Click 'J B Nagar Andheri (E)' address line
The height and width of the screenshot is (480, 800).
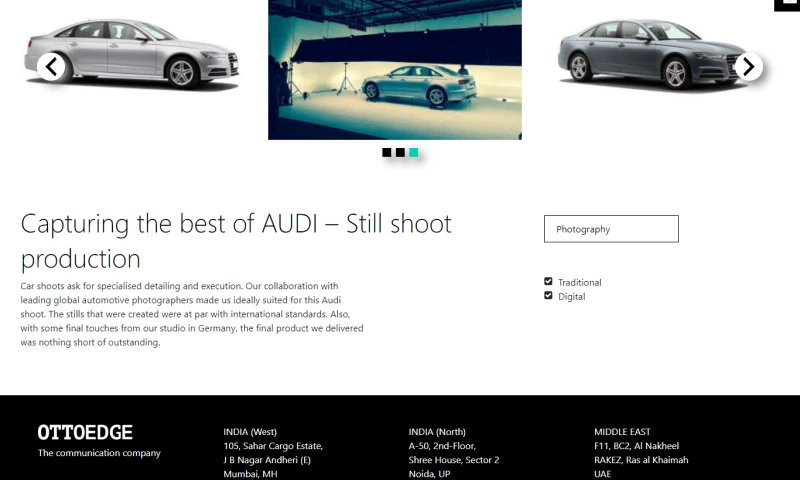coord(267,460)
